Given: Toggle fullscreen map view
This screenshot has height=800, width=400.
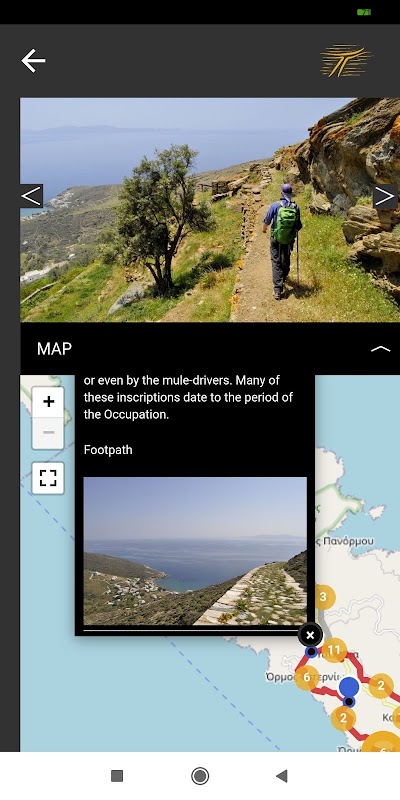Looking at the screenshot, I should click(48, 478).
